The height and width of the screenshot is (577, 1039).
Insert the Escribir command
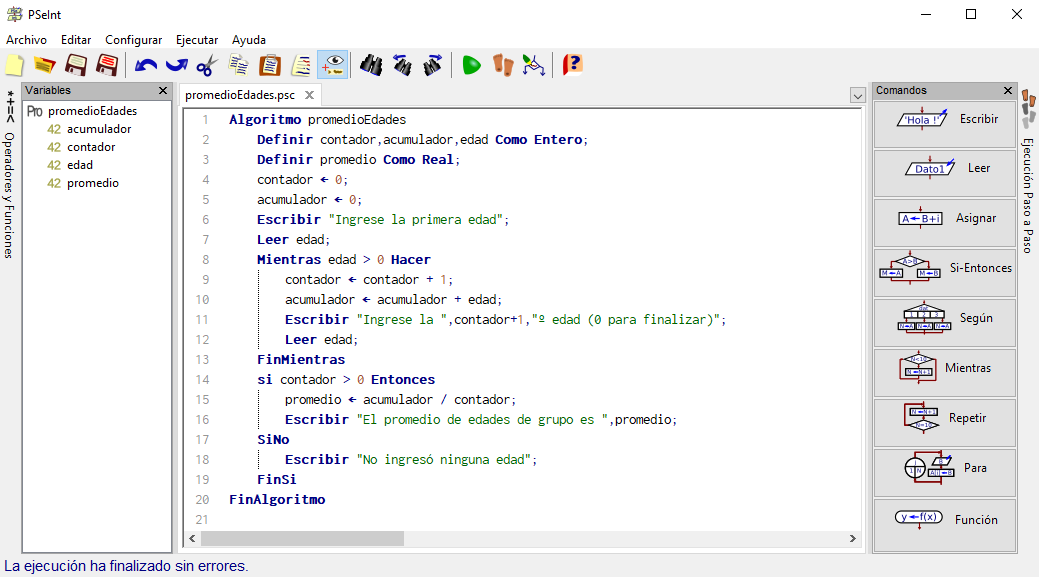[x=945, y=124]
